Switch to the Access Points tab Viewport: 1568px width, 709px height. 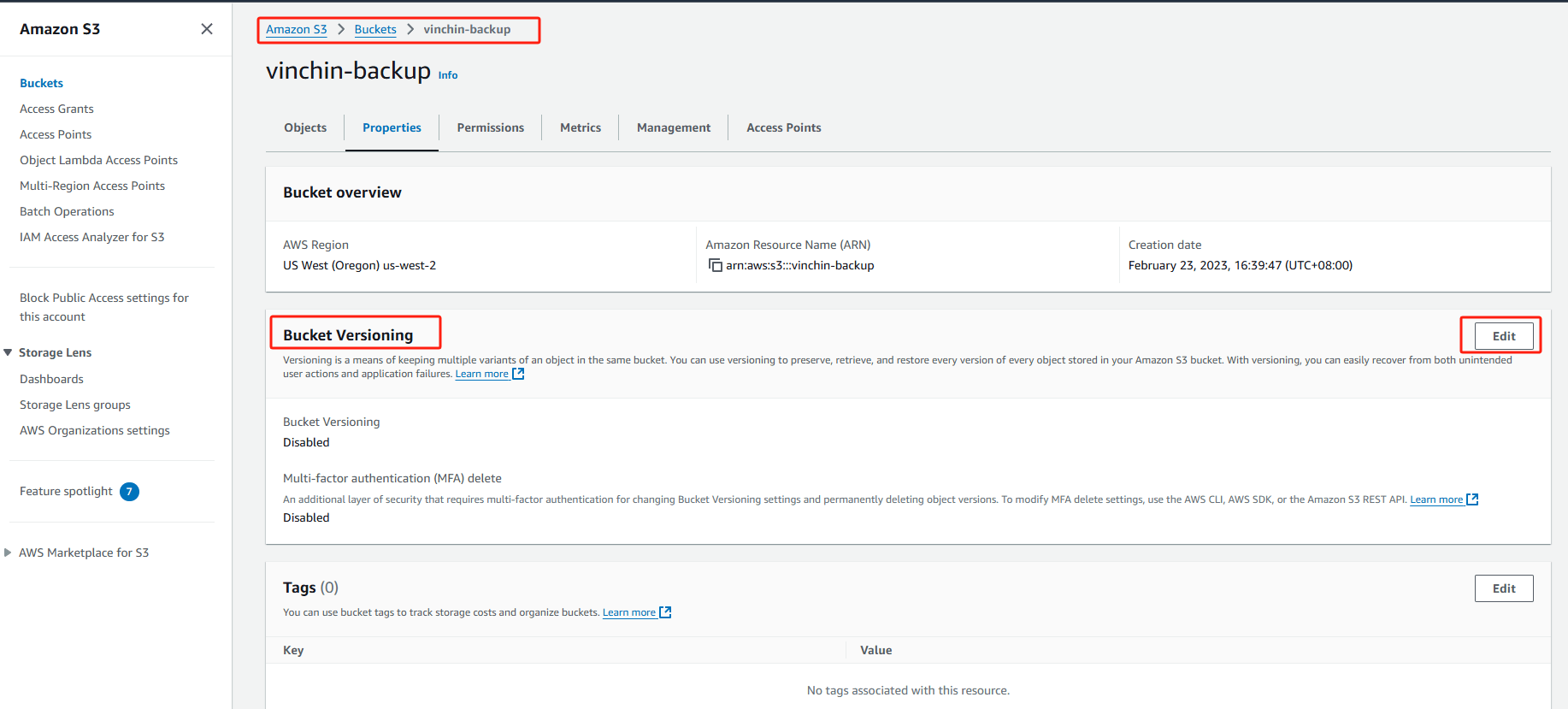click(x=784, y=127)
